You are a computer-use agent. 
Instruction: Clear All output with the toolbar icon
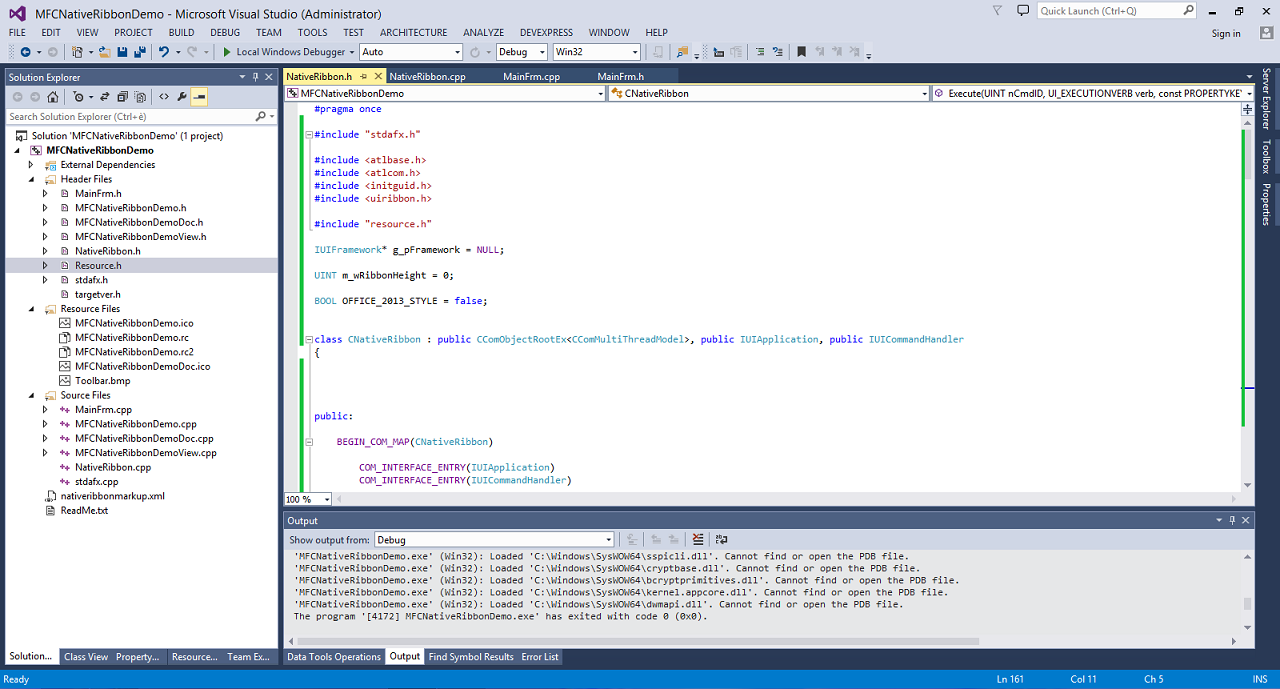point(698,540)
